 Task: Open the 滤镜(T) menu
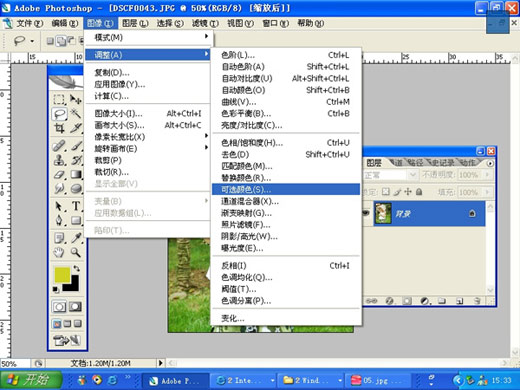pyautogui.click(x=205, y=23)
